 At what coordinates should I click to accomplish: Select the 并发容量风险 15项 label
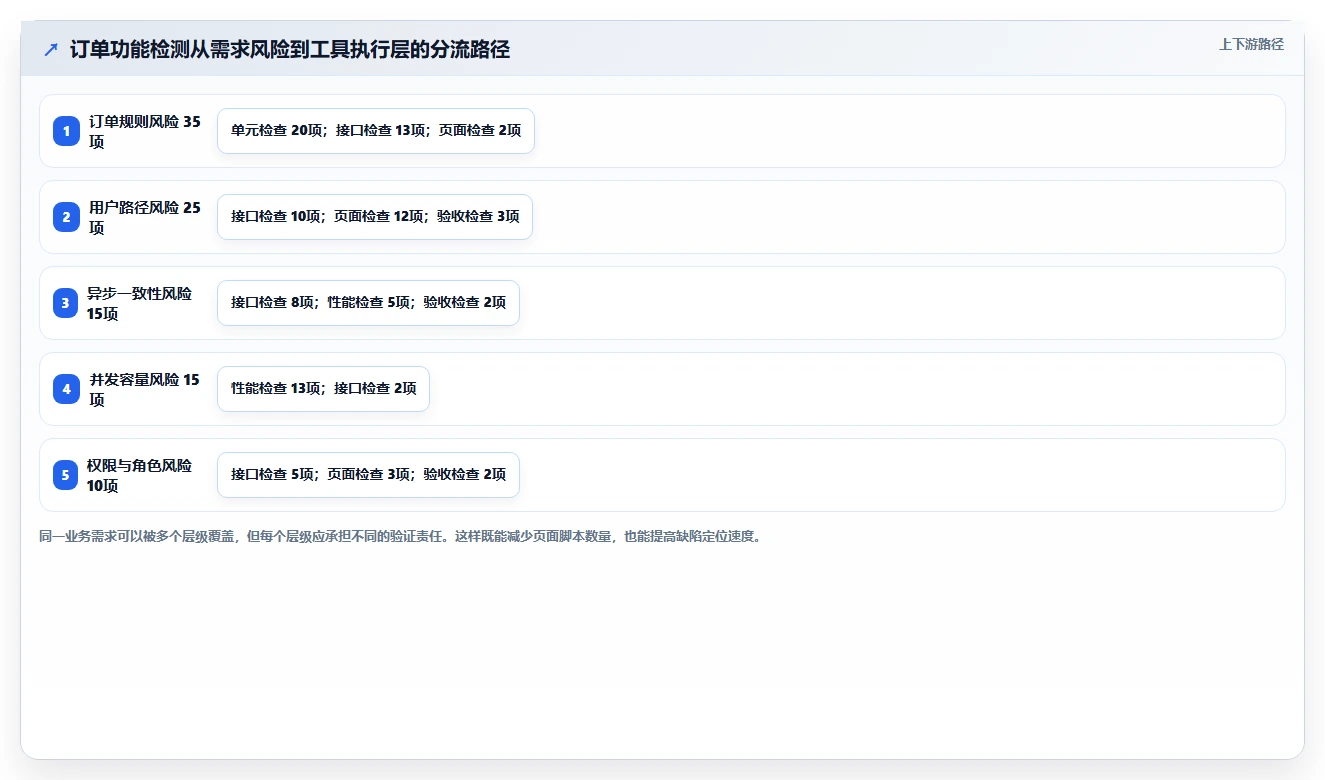[x=145, y=389]
